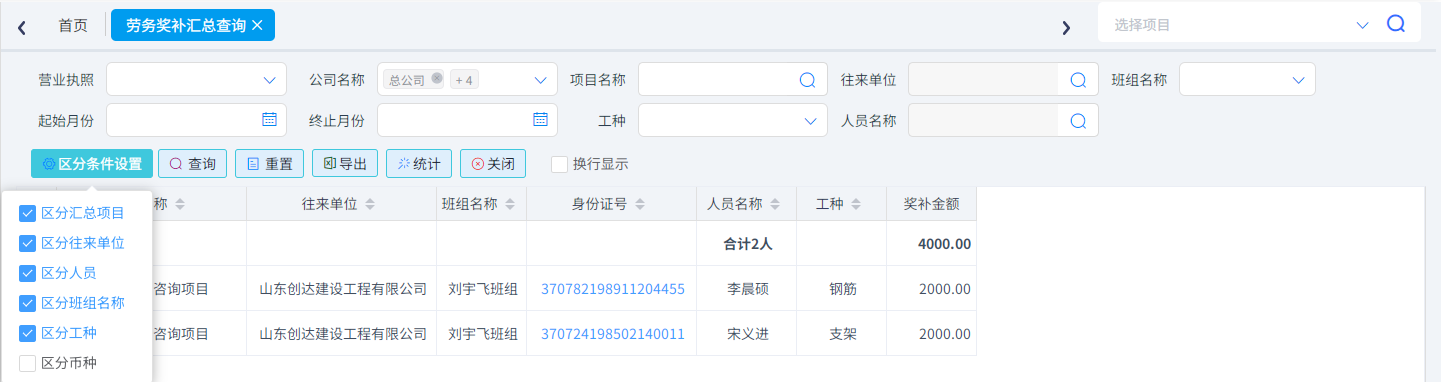Click 刘宇飞班组 in 李晨硕's row

(x=483, y=289)
